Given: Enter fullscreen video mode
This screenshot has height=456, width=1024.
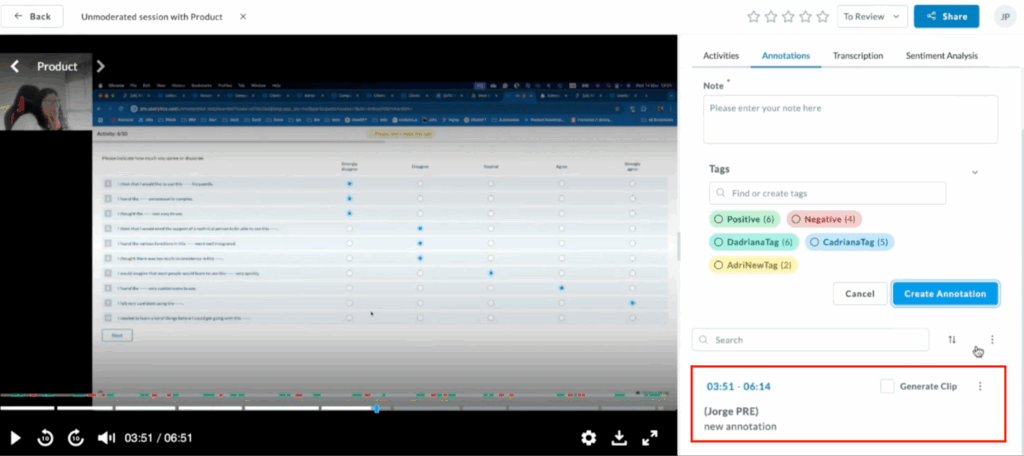Looking at the screenshot, I should point(650,438).
